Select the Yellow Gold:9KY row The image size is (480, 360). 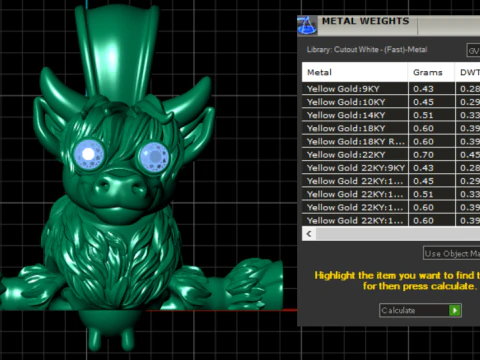click(391, 89)
